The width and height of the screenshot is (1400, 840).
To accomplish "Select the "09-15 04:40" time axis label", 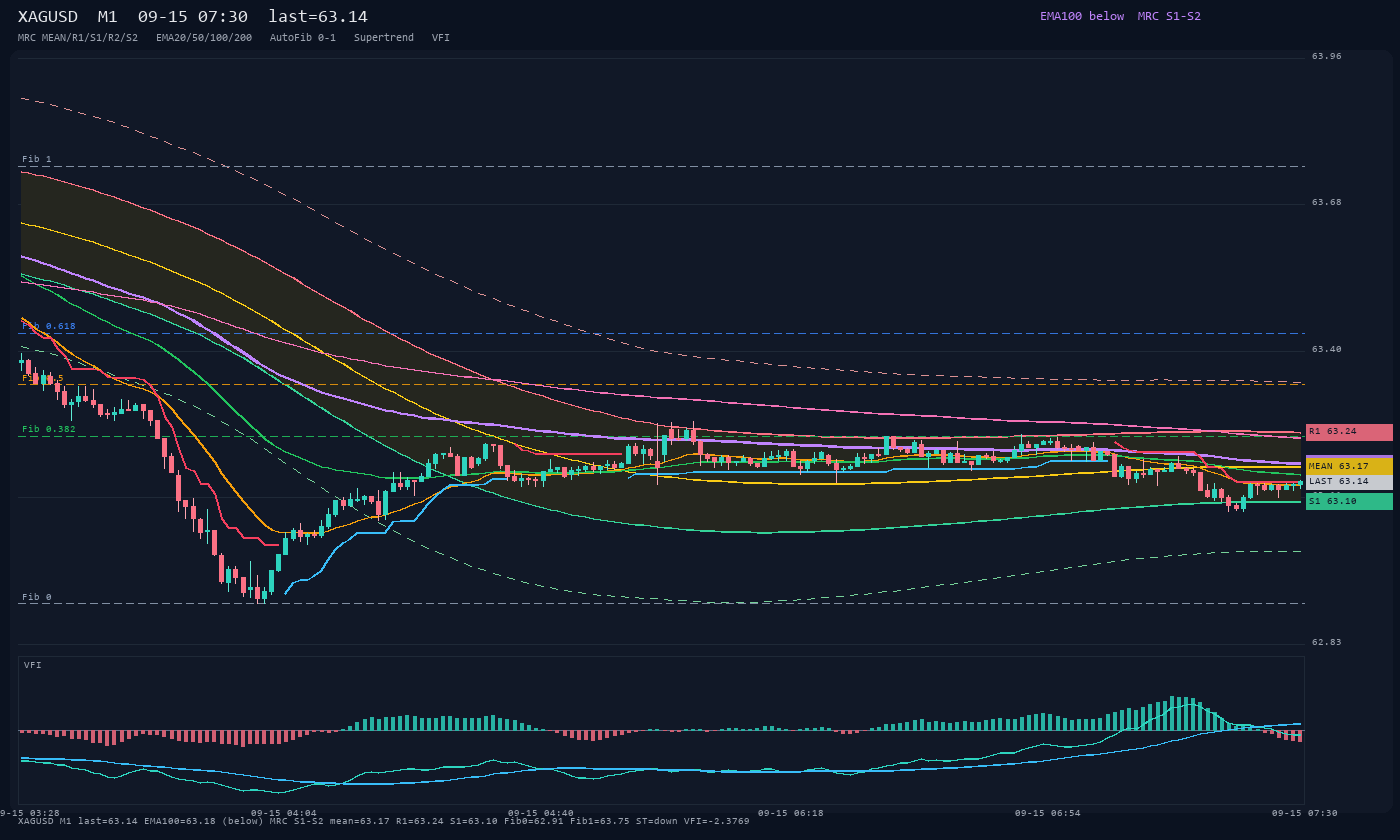I will pyautogui.click(x=541, y=813).
